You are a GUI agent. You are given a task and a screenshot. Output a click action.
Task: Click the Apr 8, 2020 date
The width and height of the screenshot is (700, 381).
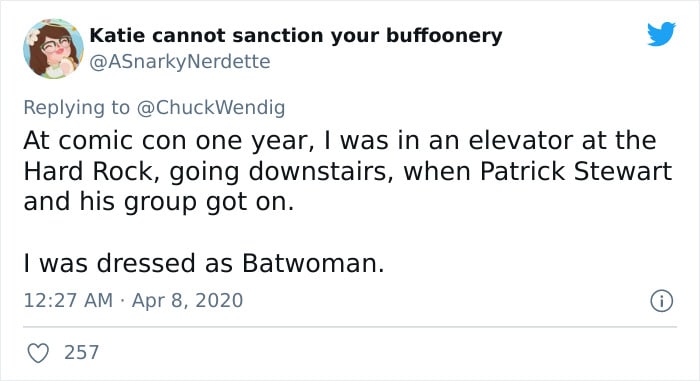[x=188, y=300]
